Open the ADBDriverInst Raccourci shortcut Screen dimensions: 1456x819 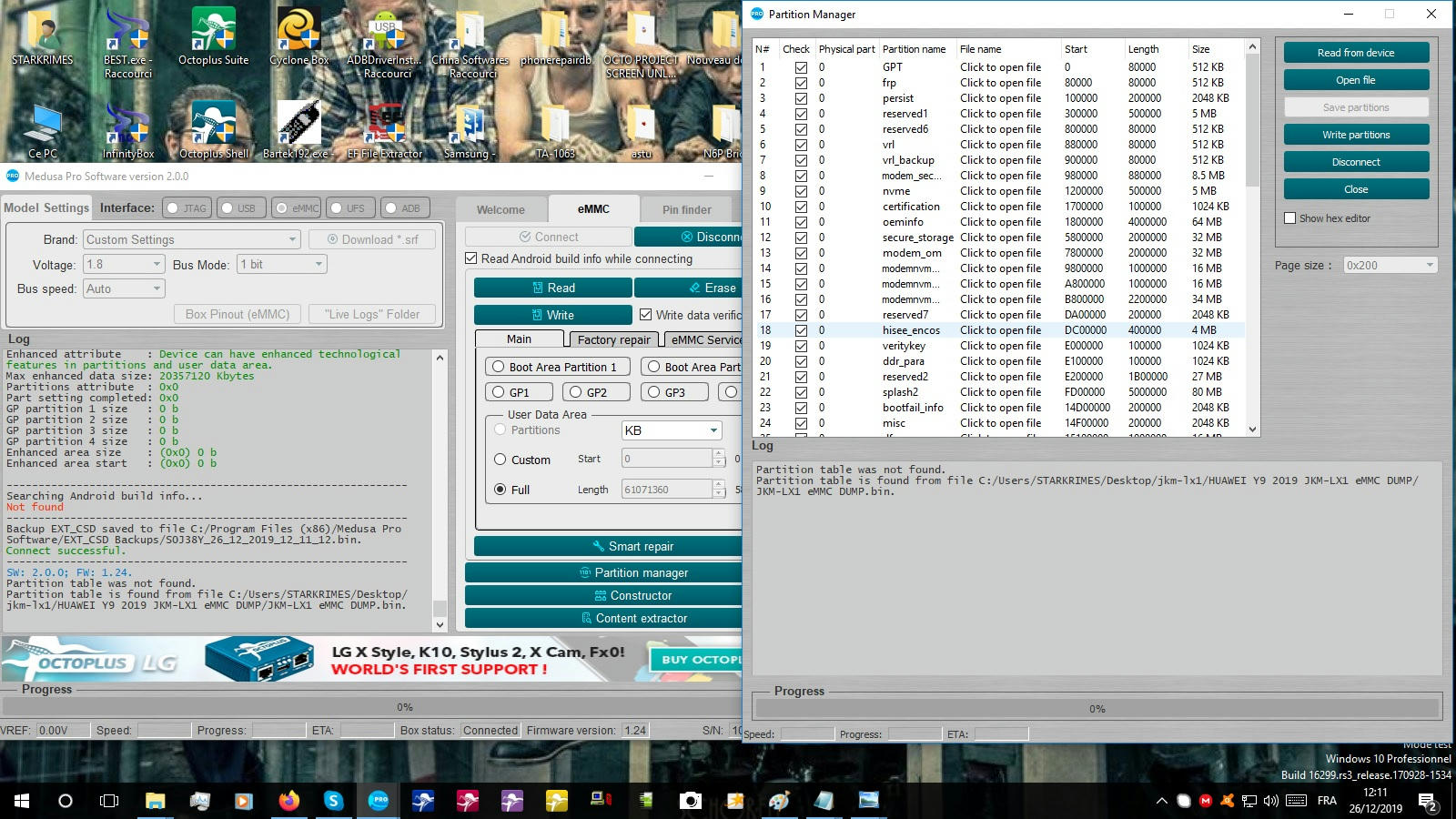[387, 44]
